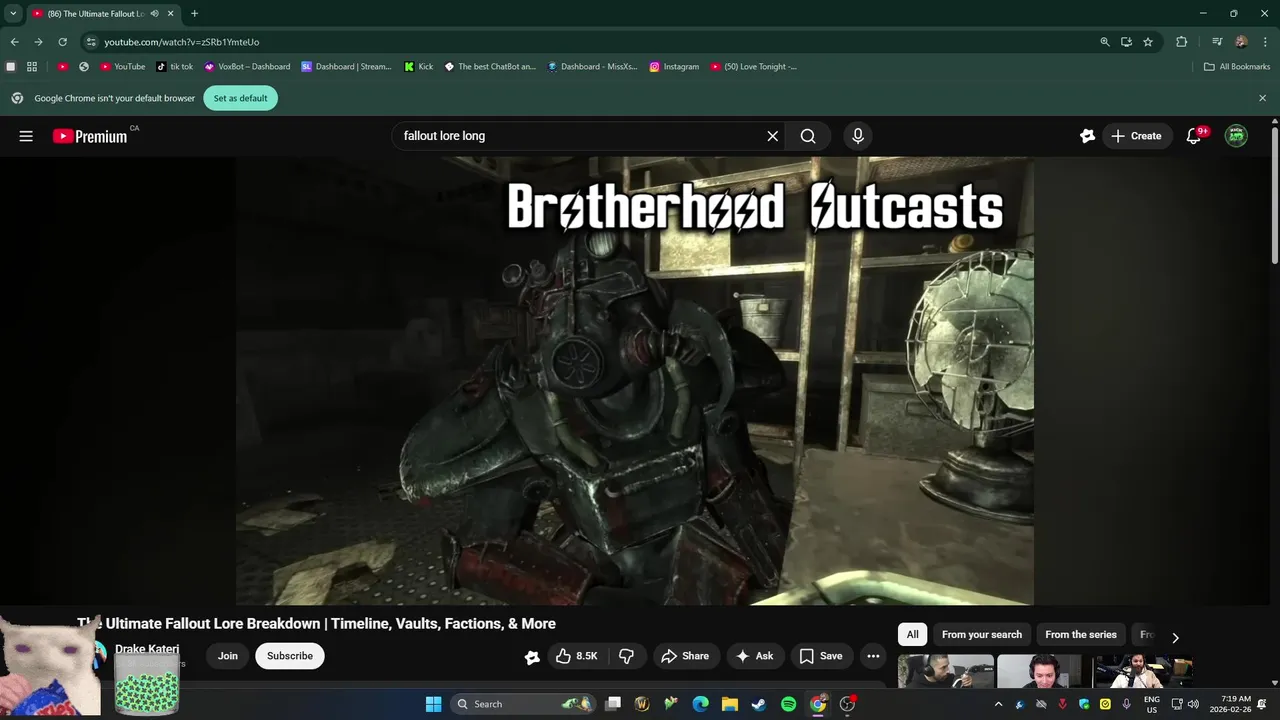Select the 'From the series' chip
The width and height of the screenshot is (1280, 720).
click(1081, 635)
